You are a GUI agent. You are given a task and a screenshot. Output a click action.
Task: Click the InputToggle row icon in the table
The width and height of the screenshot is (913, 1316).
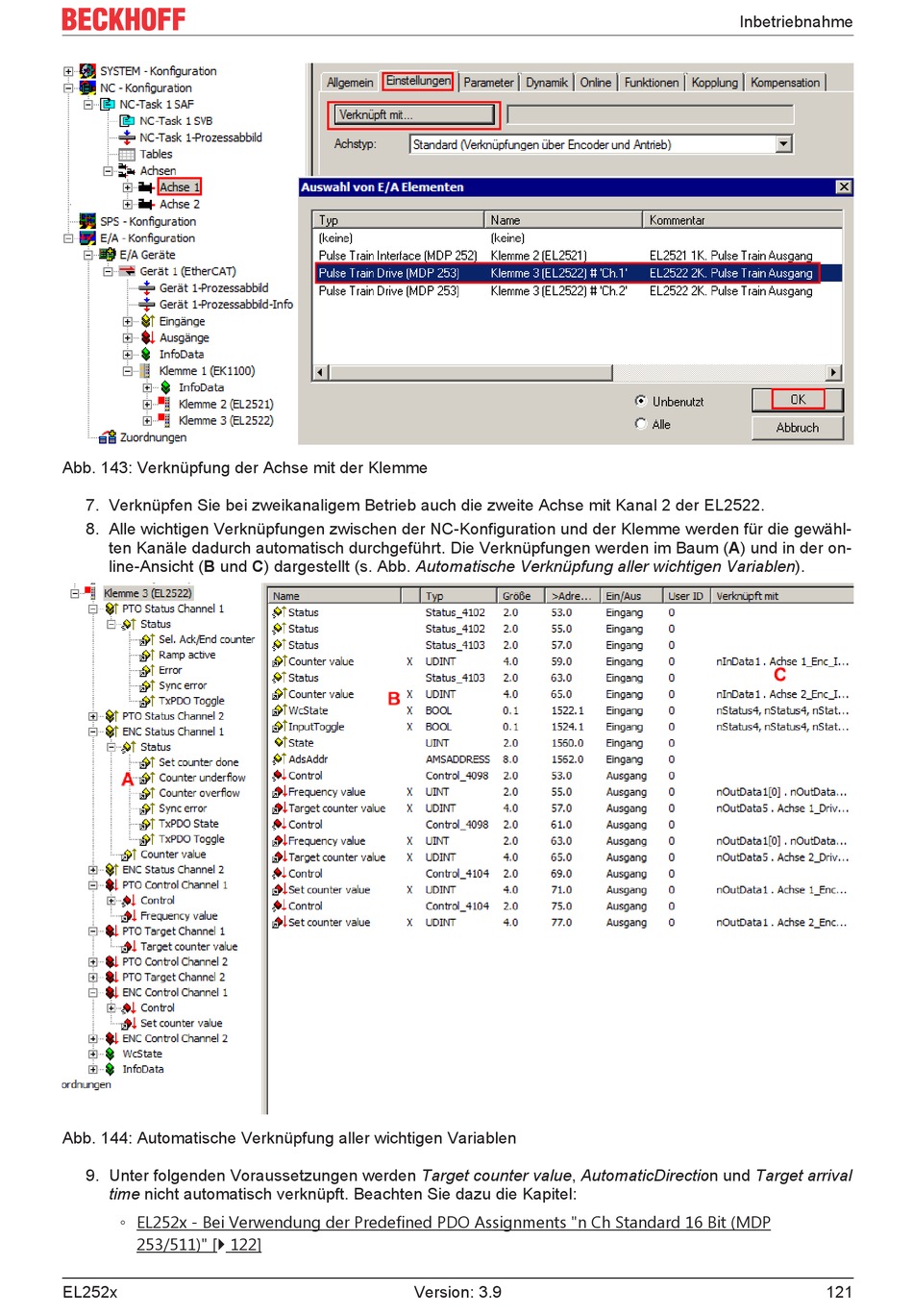280,727
